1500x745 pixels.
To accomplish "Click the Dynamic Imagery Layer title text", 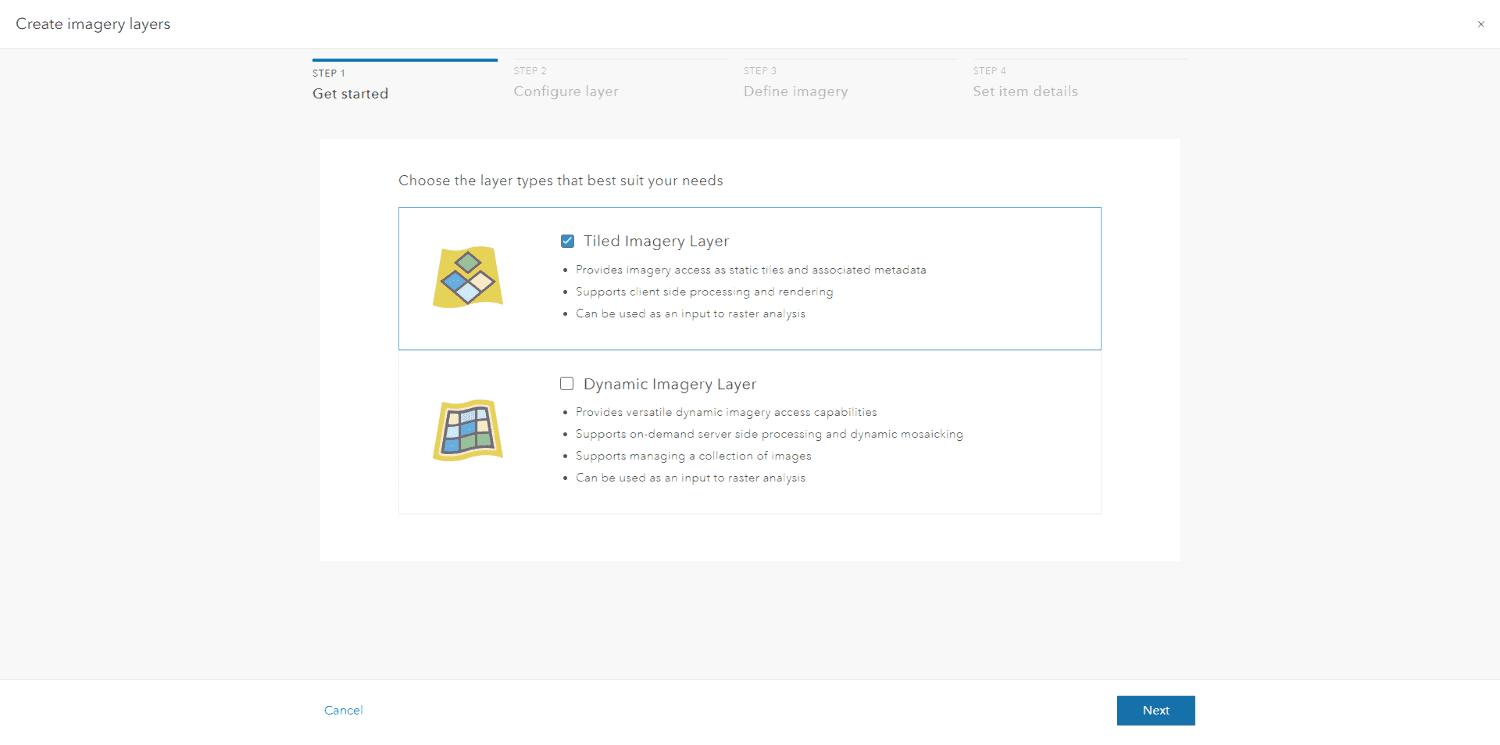I will tap(669, 383).
